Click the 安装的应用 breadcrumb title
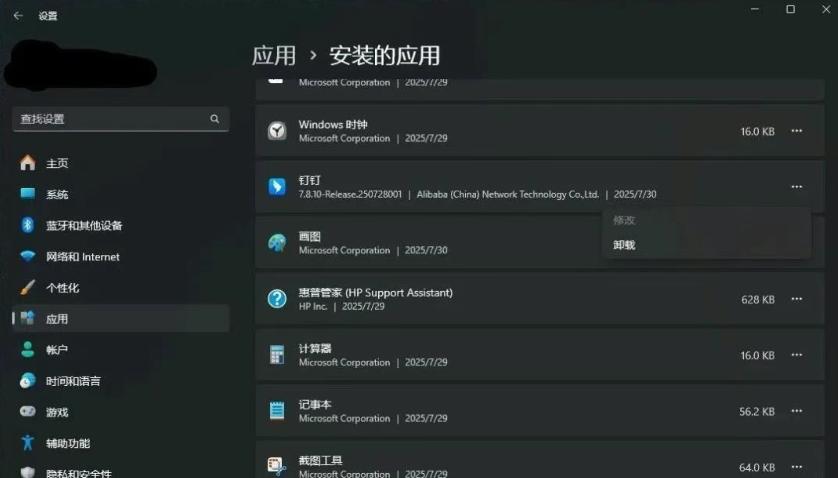 coord(385,56)
